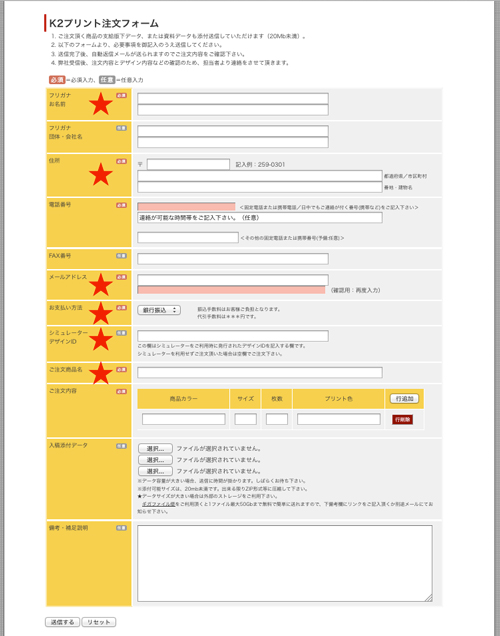Click the FAX番号 input field

click(233, 259)
